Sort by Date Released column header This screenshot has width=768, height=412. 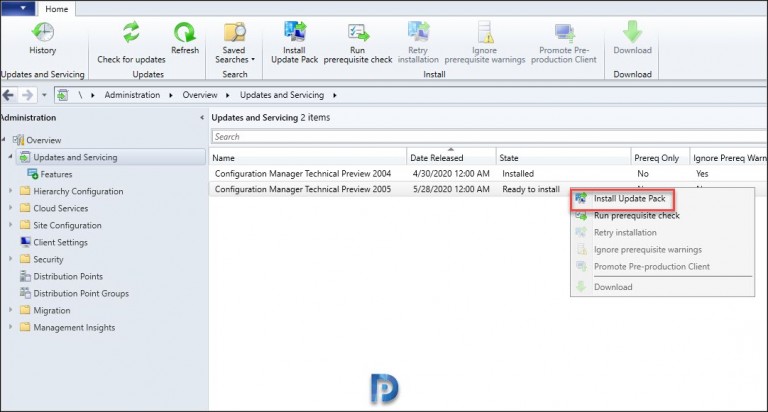coord(451,158)
